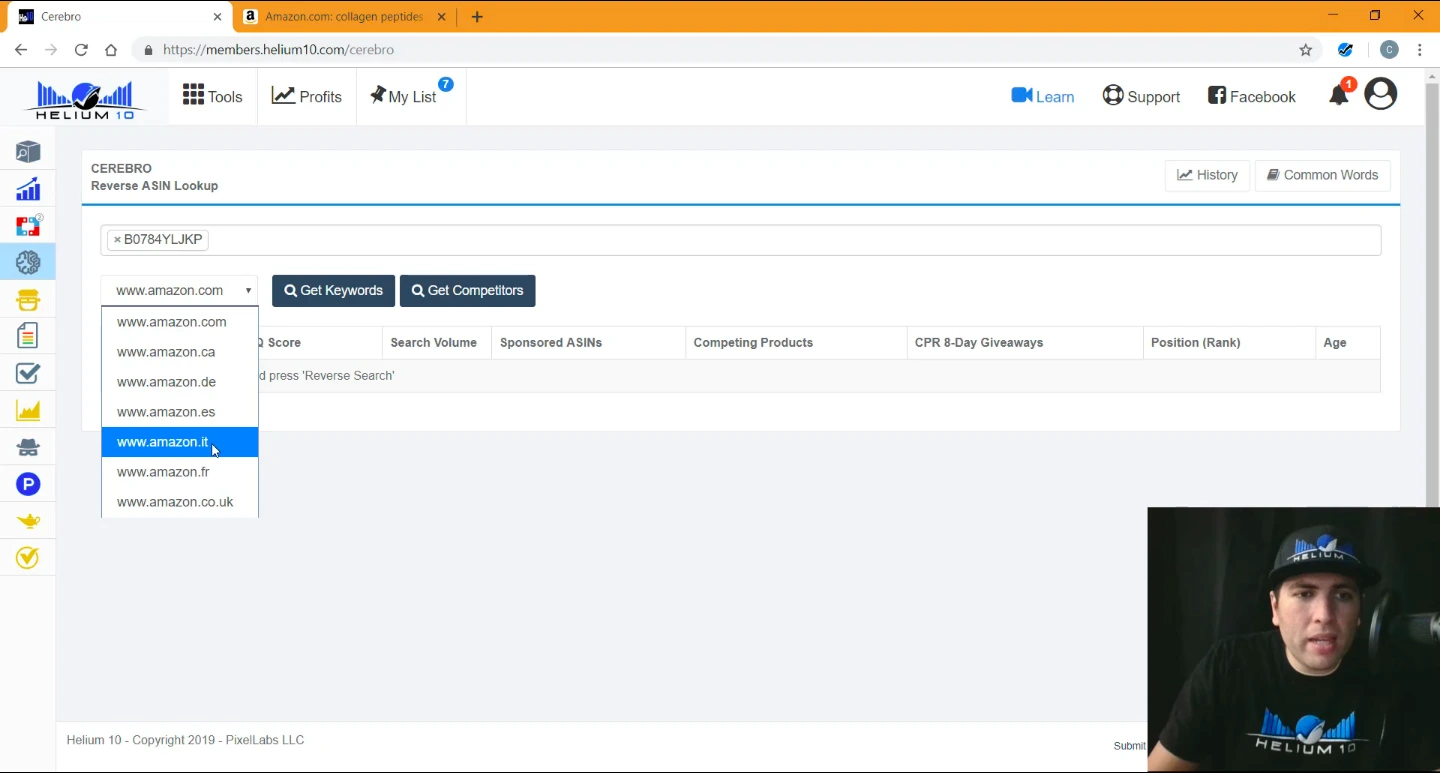This screenshot has width=1440, height=773.
Task: Remove the B0784YLJKP ASIN from the search field
Action: tap(118, 239)
